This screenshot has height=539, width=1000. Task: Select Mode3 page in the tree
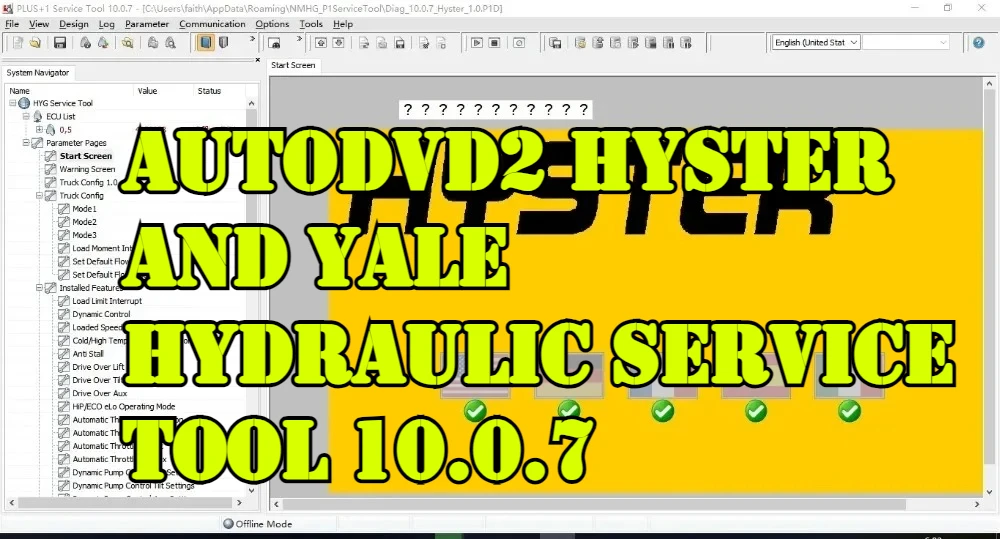click(x=84, y=235)
